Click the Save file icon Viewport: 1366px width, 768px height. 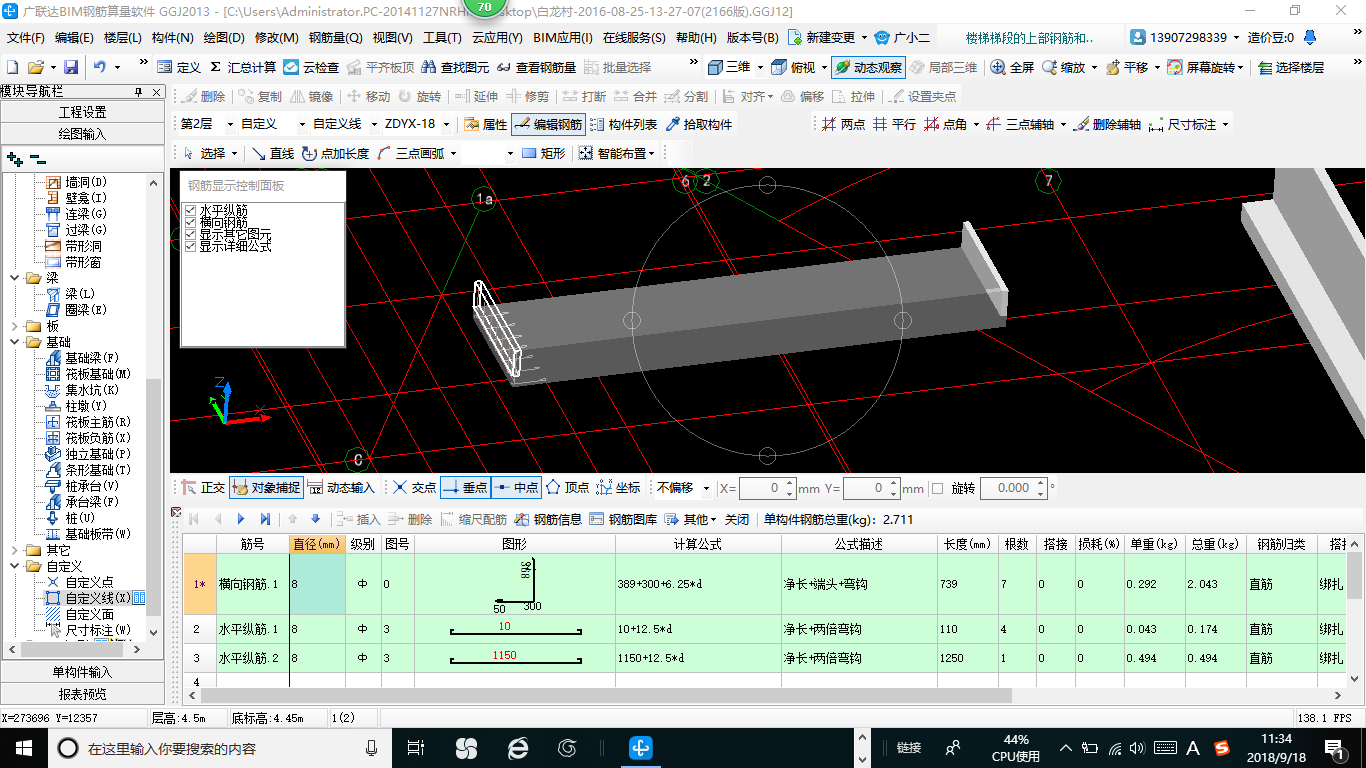[x=71, y=67]
